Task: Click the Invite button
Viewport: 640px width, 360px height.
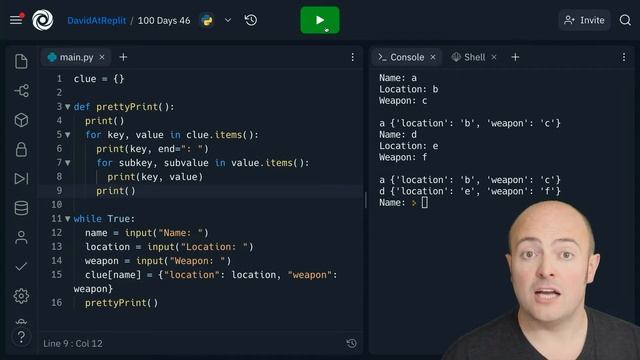Action: point(584,20)
